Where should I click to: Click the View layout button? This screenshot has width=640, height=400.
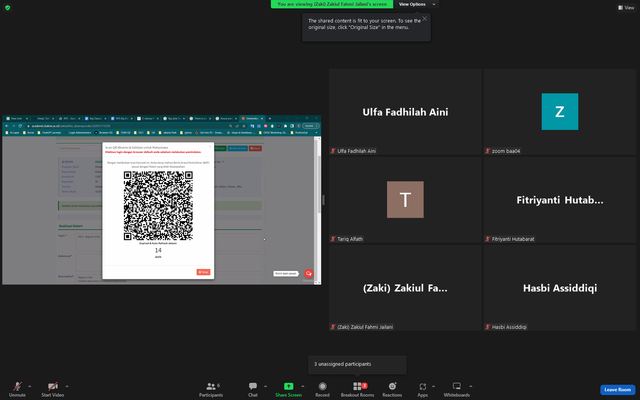(x=626, y=7)
